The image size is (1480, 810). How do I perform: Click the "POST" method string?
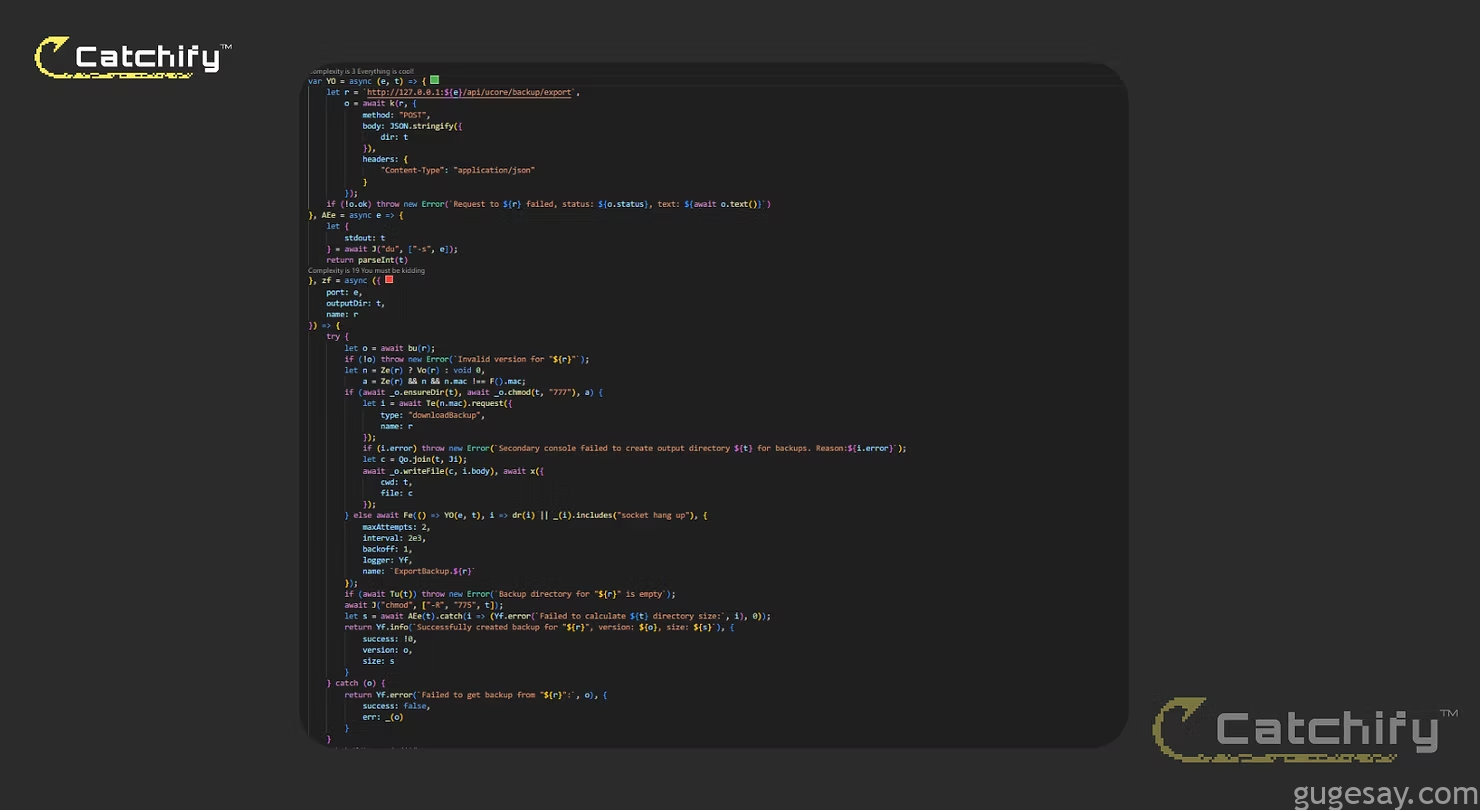pyautogui.click(x=414, y=115)
